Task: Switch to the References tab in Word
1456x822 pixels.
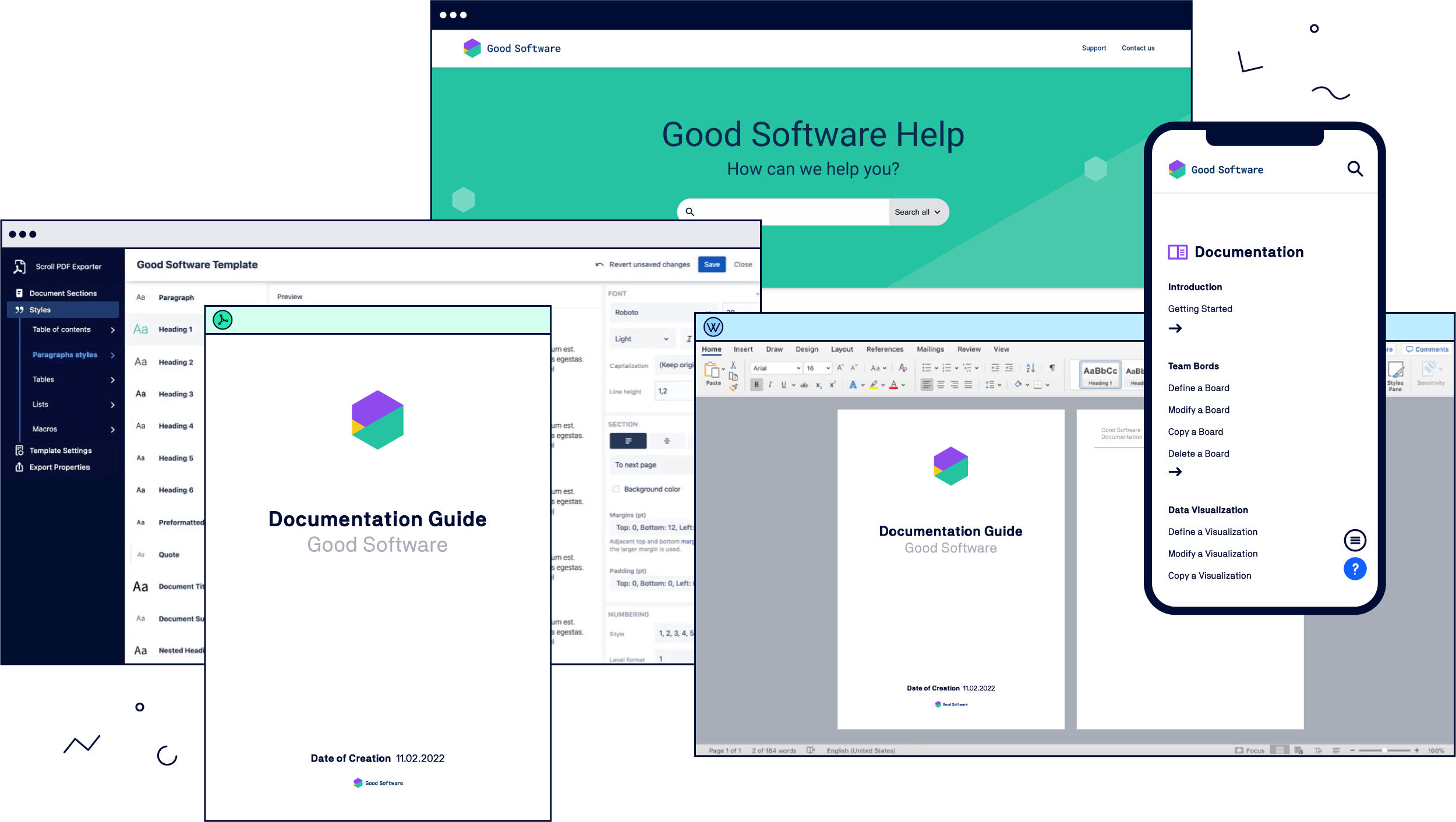Action: point(885,349)
